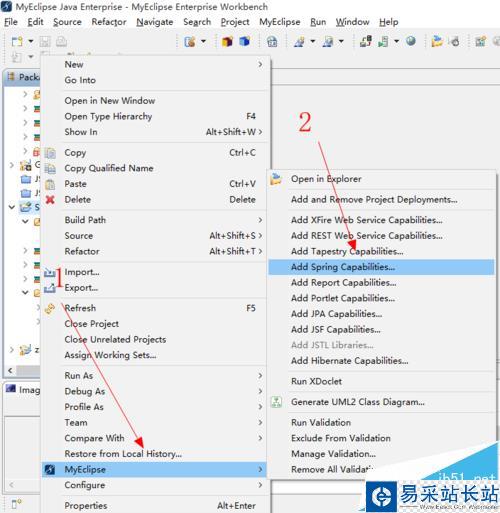Click the New wizard toolbar icon
Viewport: 500px width, 513px height.
point(17,41)
